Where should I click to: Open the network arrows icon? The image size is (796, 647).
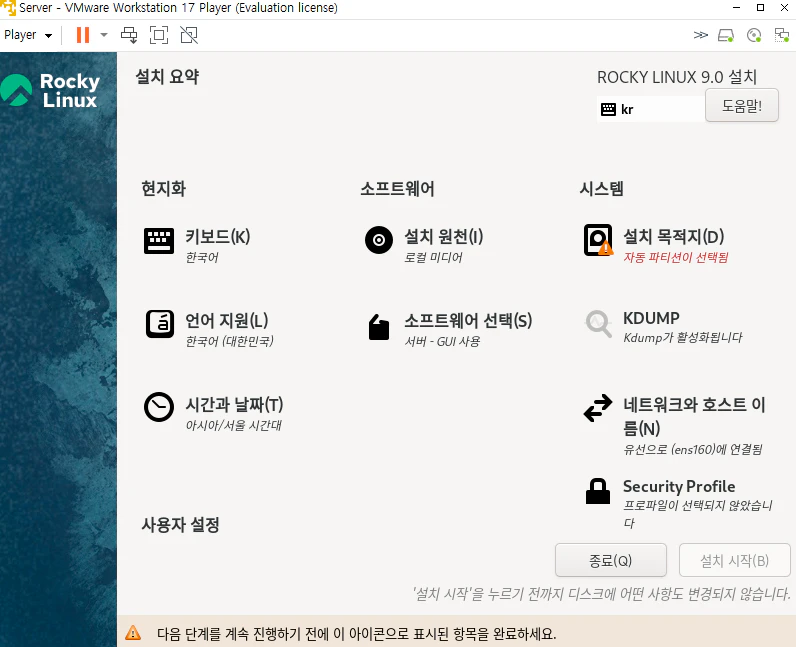pos(598,408)
